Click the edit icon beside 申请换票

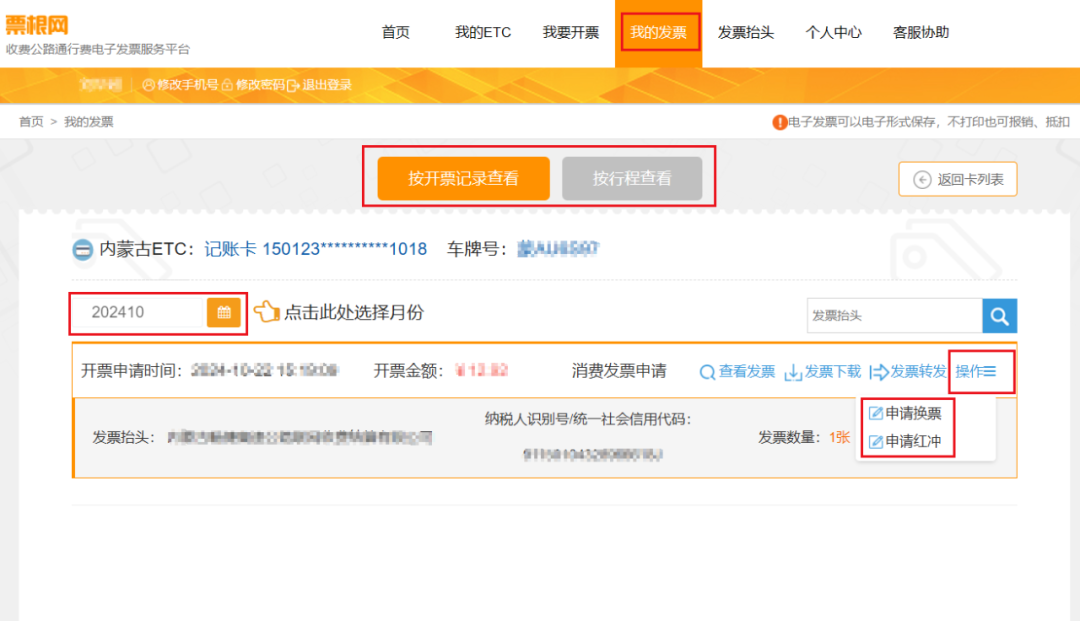876,412
